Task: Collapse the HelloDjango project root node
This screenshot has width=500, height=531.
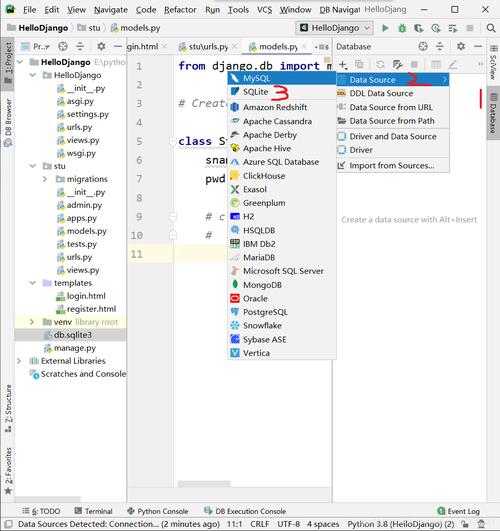Action: (20, 62)
